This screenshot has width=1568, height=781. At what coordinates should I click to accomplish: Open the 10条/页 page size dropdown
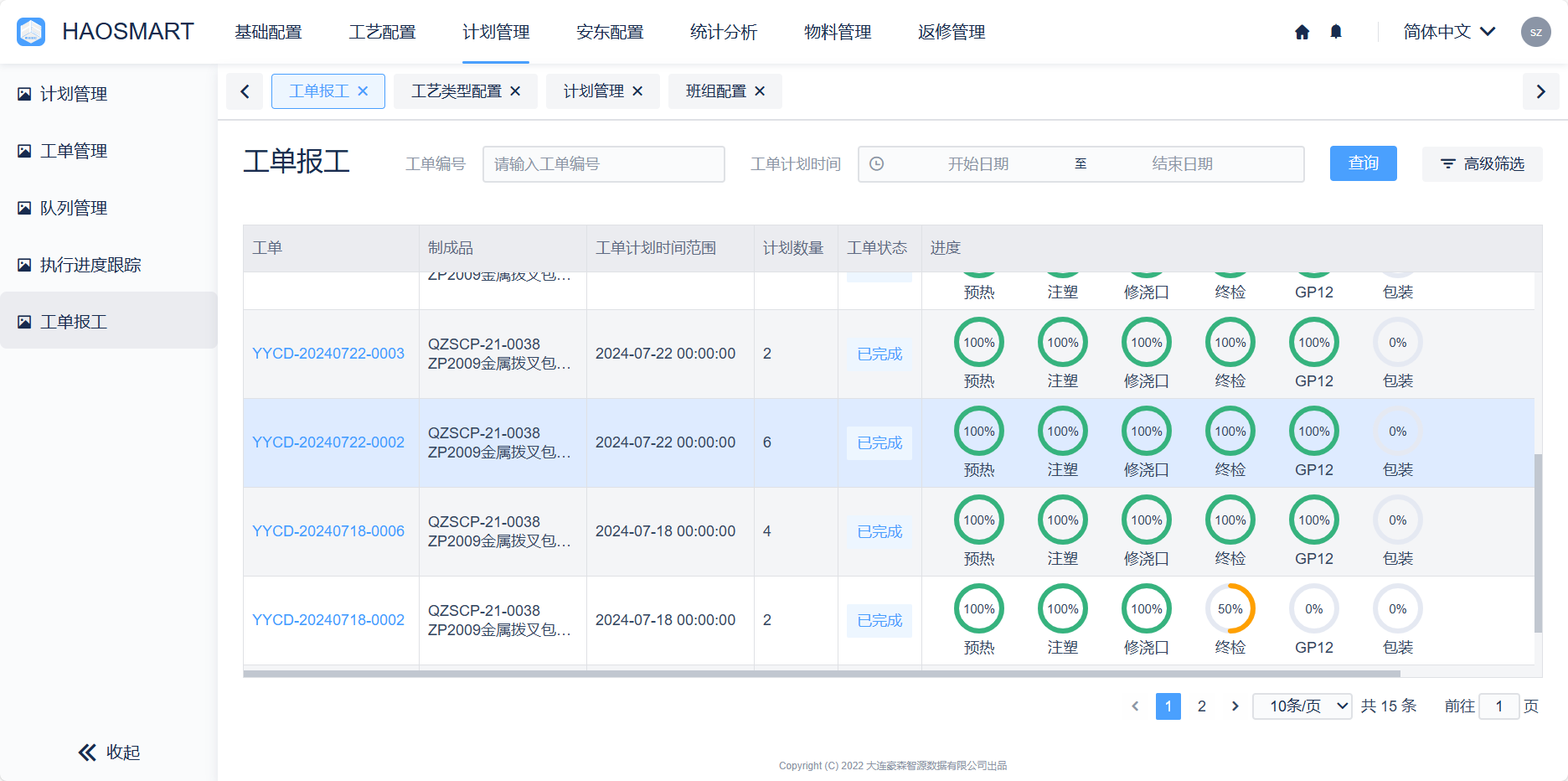coord(1302,706)
